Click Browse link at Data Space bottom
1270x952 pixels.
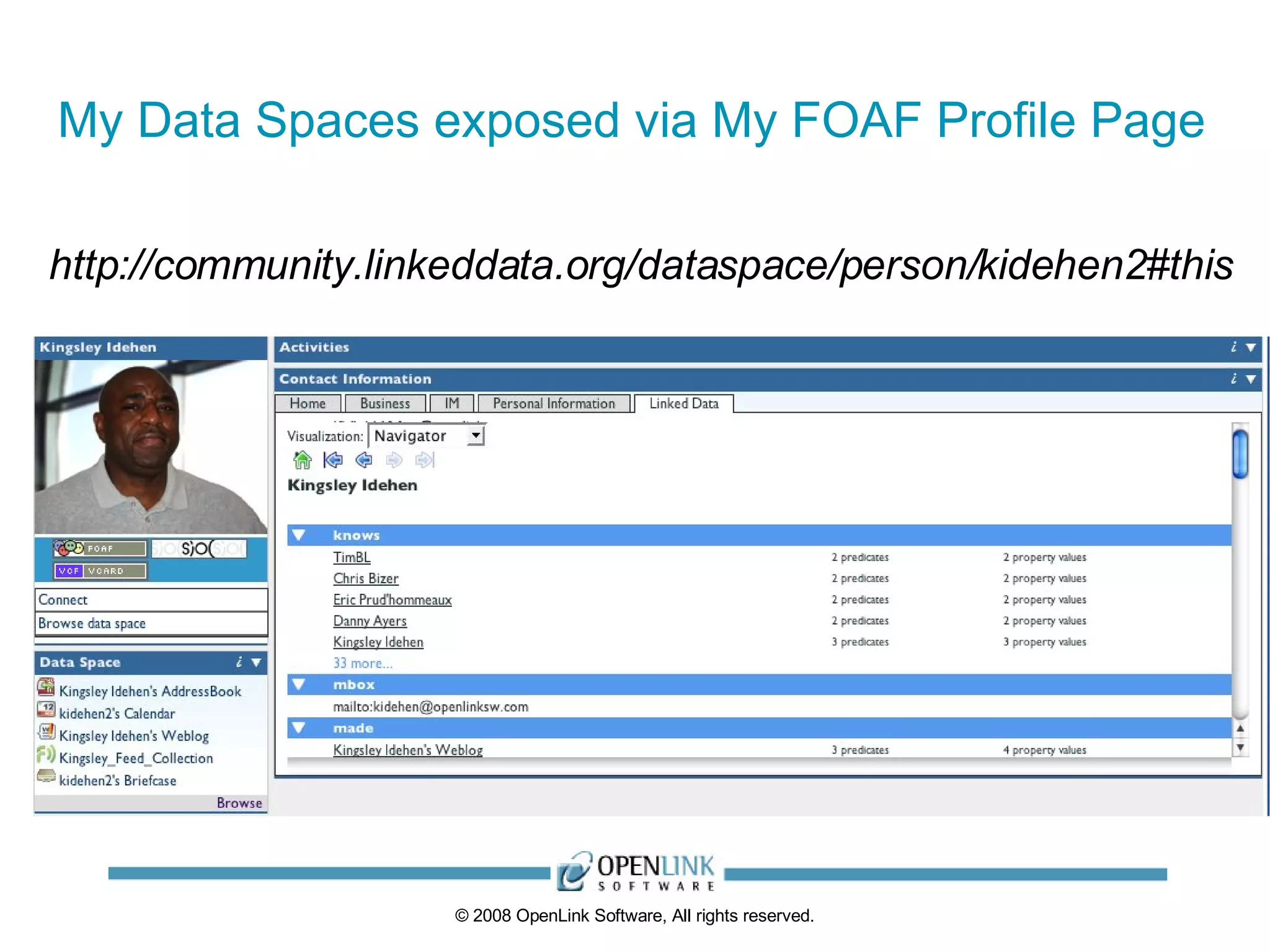(239, 803)
